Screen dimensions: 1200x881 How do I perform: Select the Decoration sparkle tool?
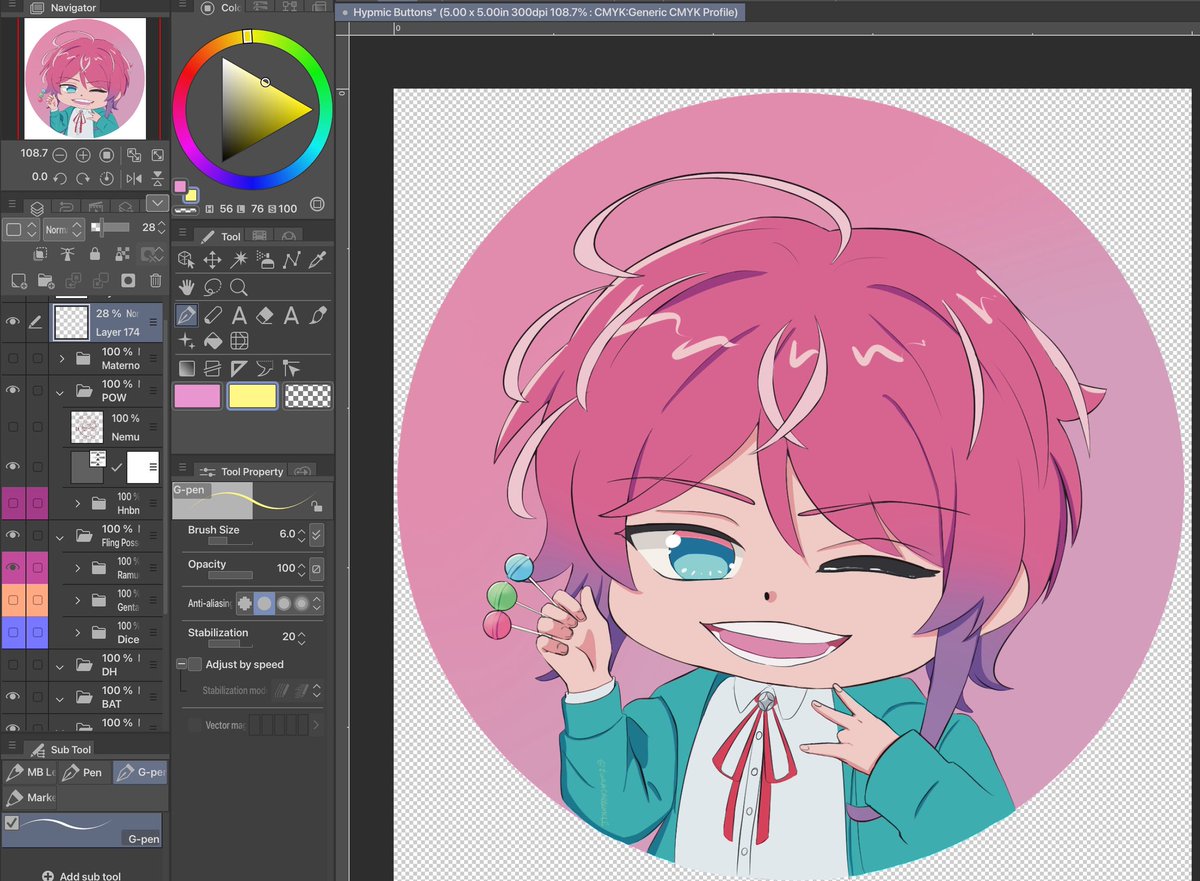186,342
